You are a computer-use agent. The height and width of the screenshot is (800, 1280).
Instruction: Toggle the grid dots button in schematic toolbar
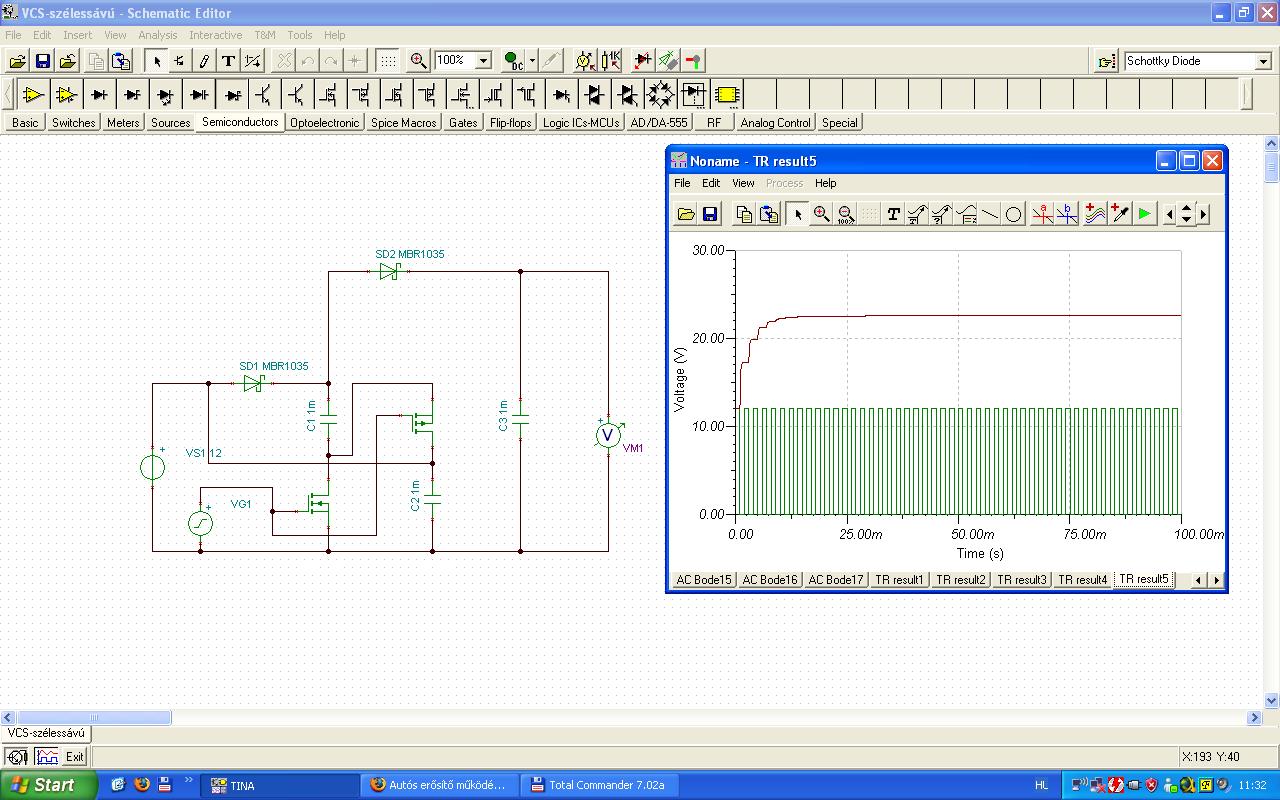[387, 61]
